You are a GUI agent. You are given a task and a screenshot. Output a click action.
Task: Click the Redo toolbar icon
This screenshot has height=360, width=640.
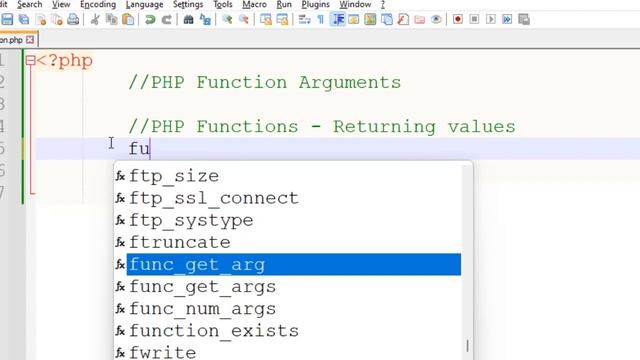(166, 19)
